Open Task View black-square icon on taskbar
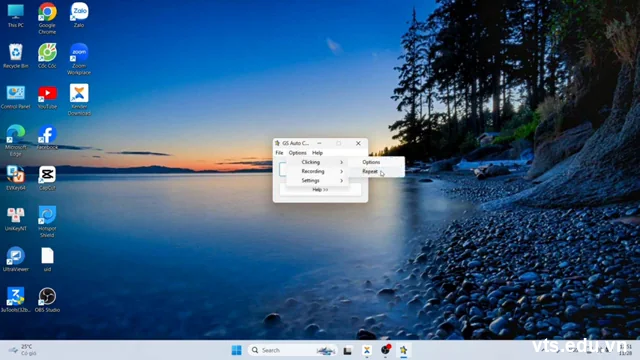 pos(347,350)
